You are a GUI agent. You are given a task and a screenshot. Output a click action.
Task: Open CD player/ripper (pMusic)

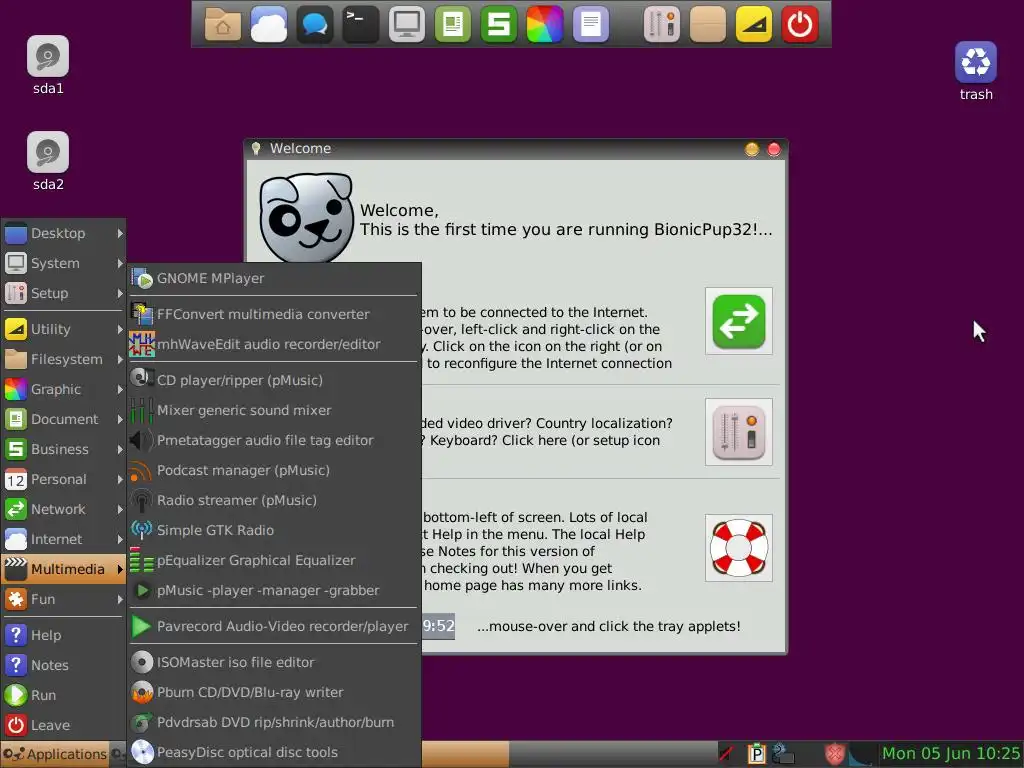(x=274, y=380)
